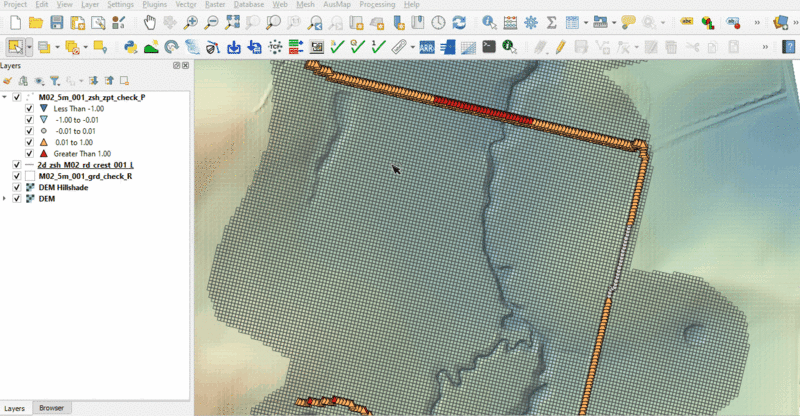Click the red triangle legend symbol
This screenshot has width=800, height=416.
click(x=44, y=154)
